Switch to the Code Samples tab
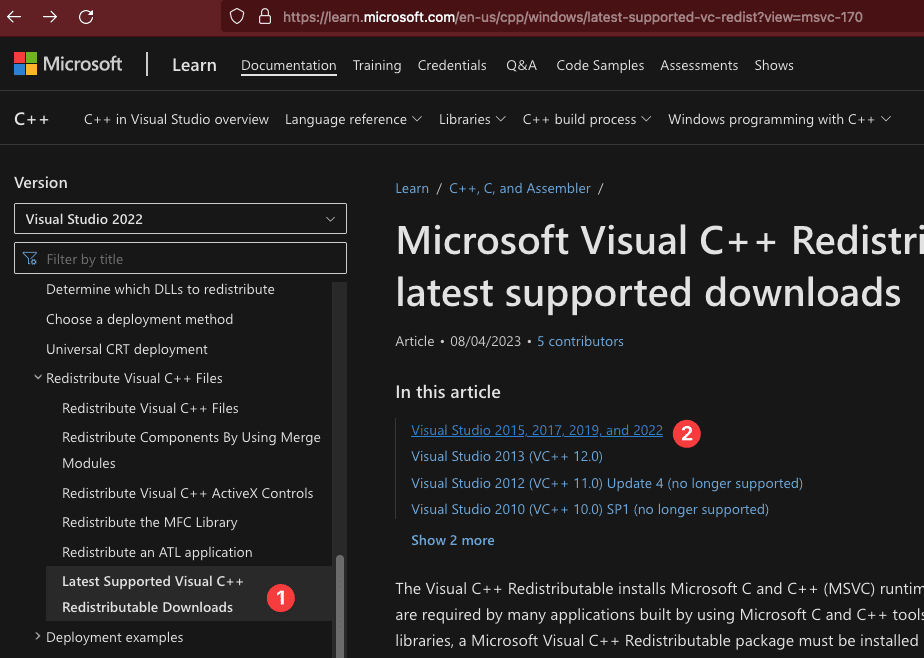Screen dimensions: 924x658 click(598, 65)
